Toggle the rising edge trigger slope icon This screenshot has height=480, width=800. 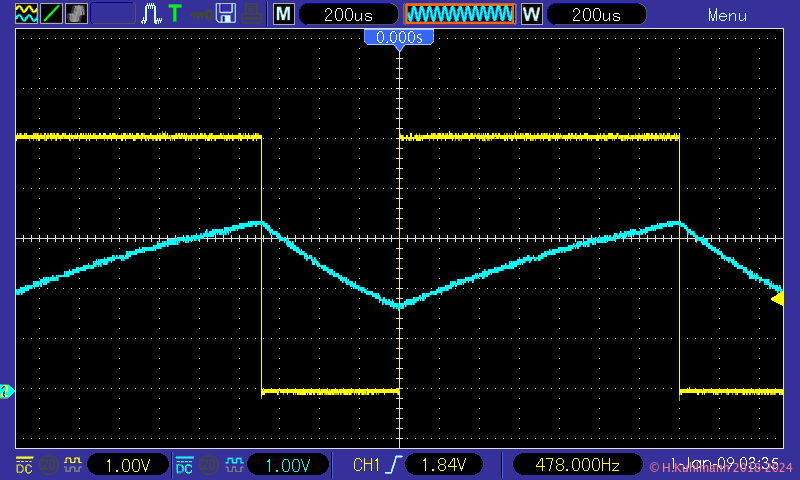point(397,465)
